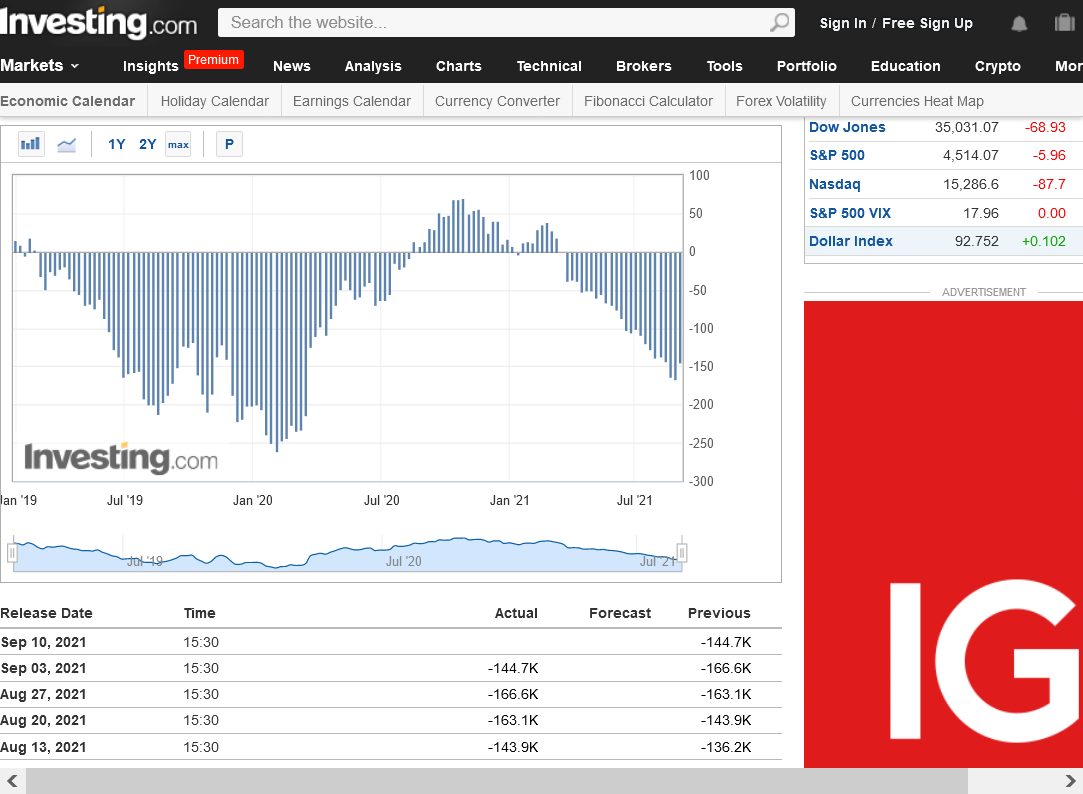Go to Economic Calendar tab
Viewport: 1083px width, 794px height.
pyautogui.click(x=68, y=101)
